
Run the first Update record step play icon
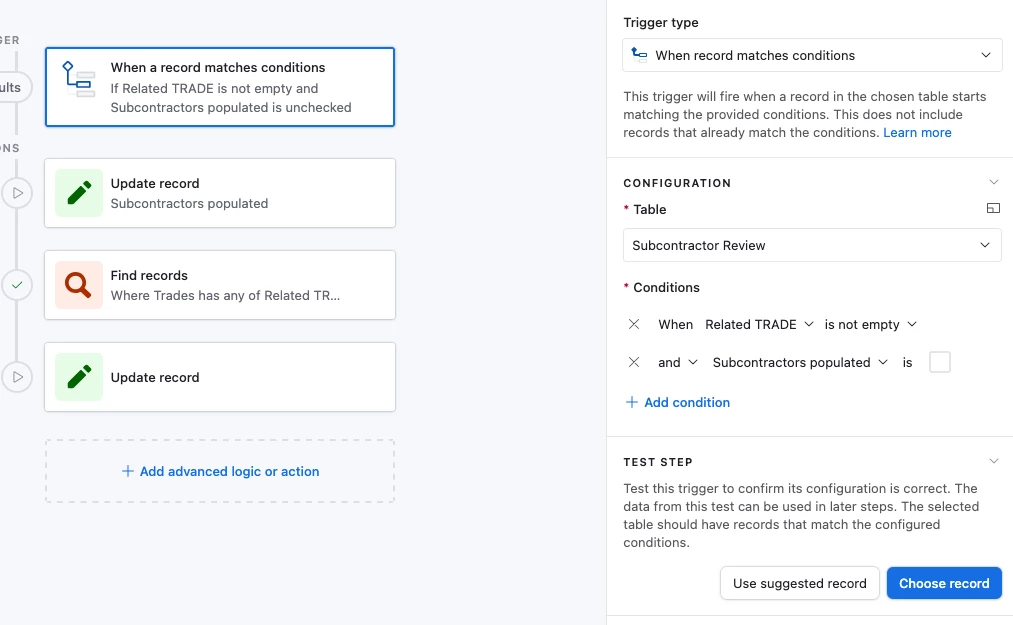click(x=17, y=193)
